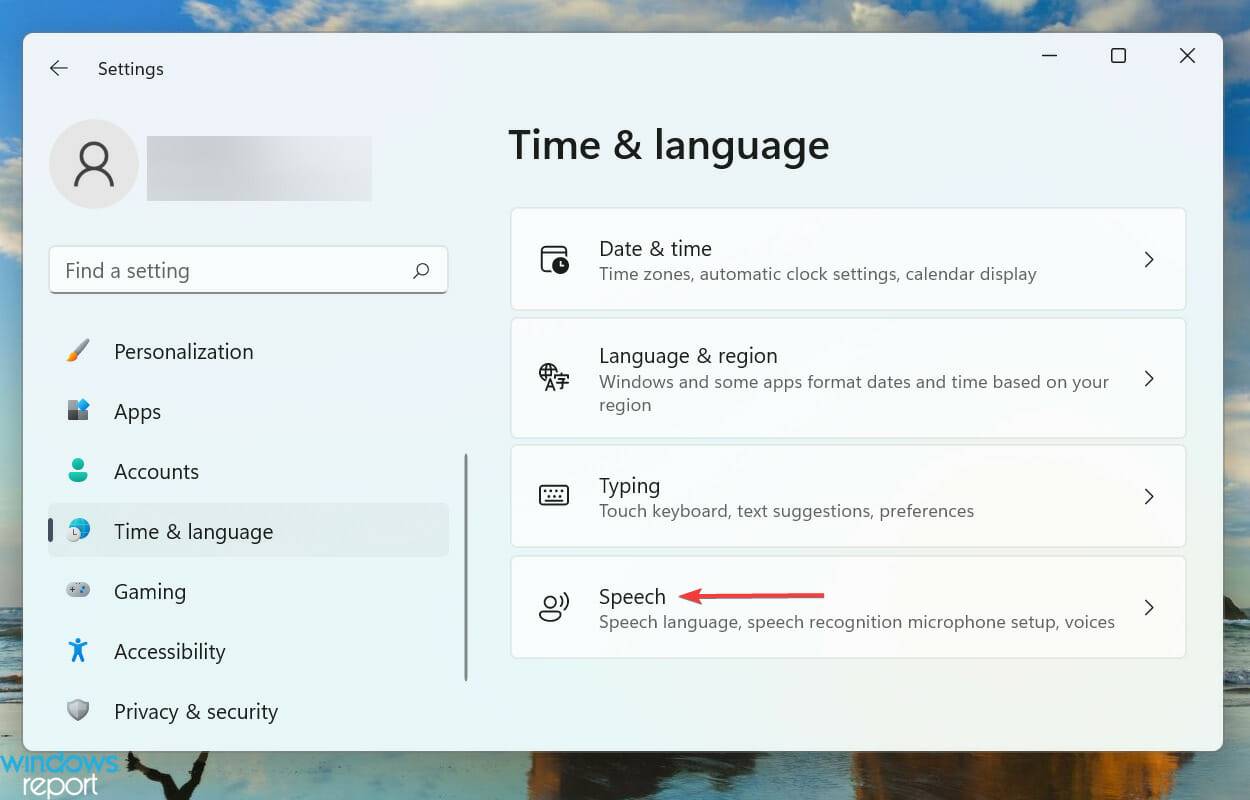This screenshot has height=800, width=1250.
Task: Click the Date & time clock icon
Action: pos(554,259)
